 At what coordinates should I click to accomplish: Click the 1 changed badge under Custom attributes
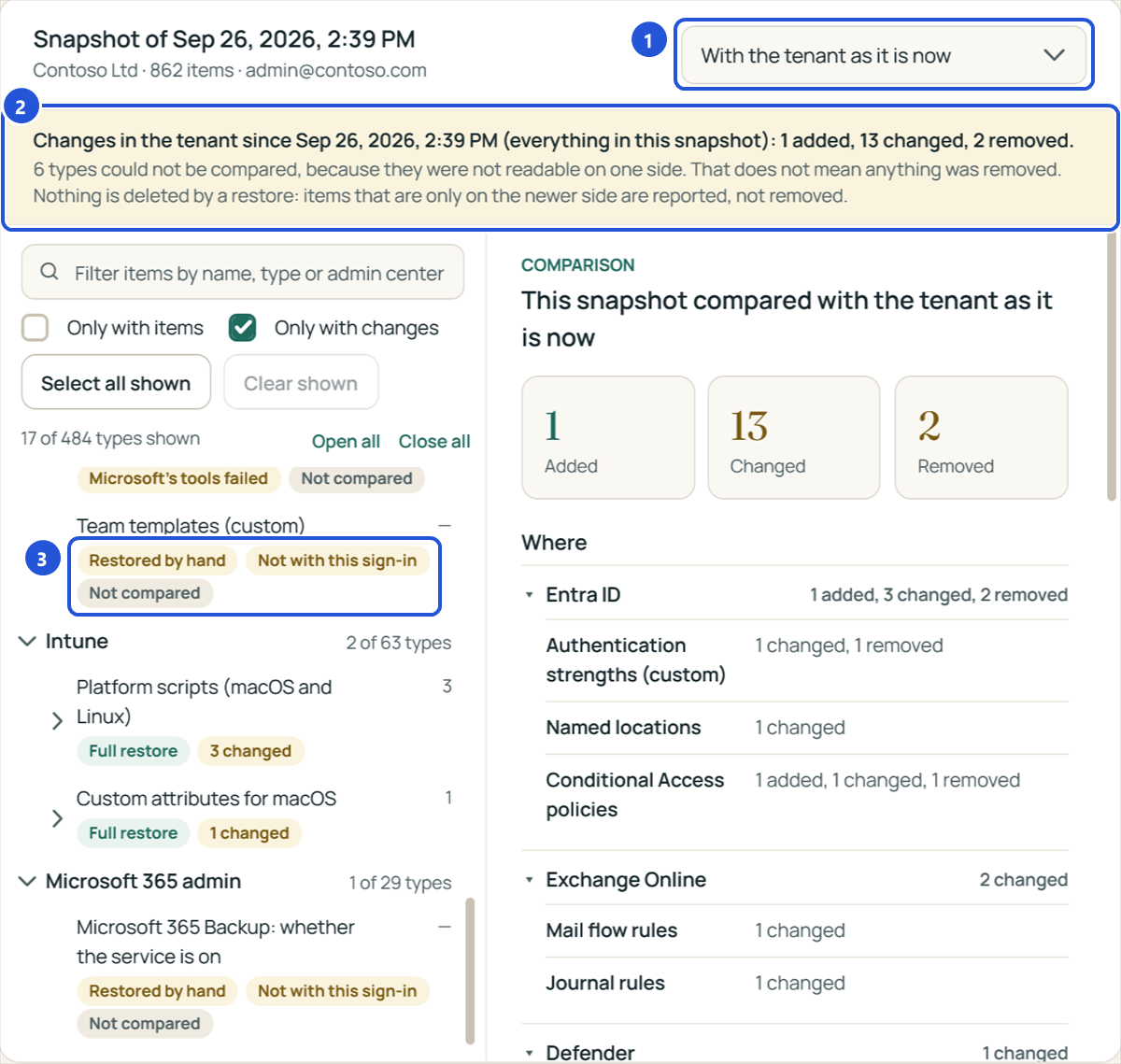pos(249,833)
